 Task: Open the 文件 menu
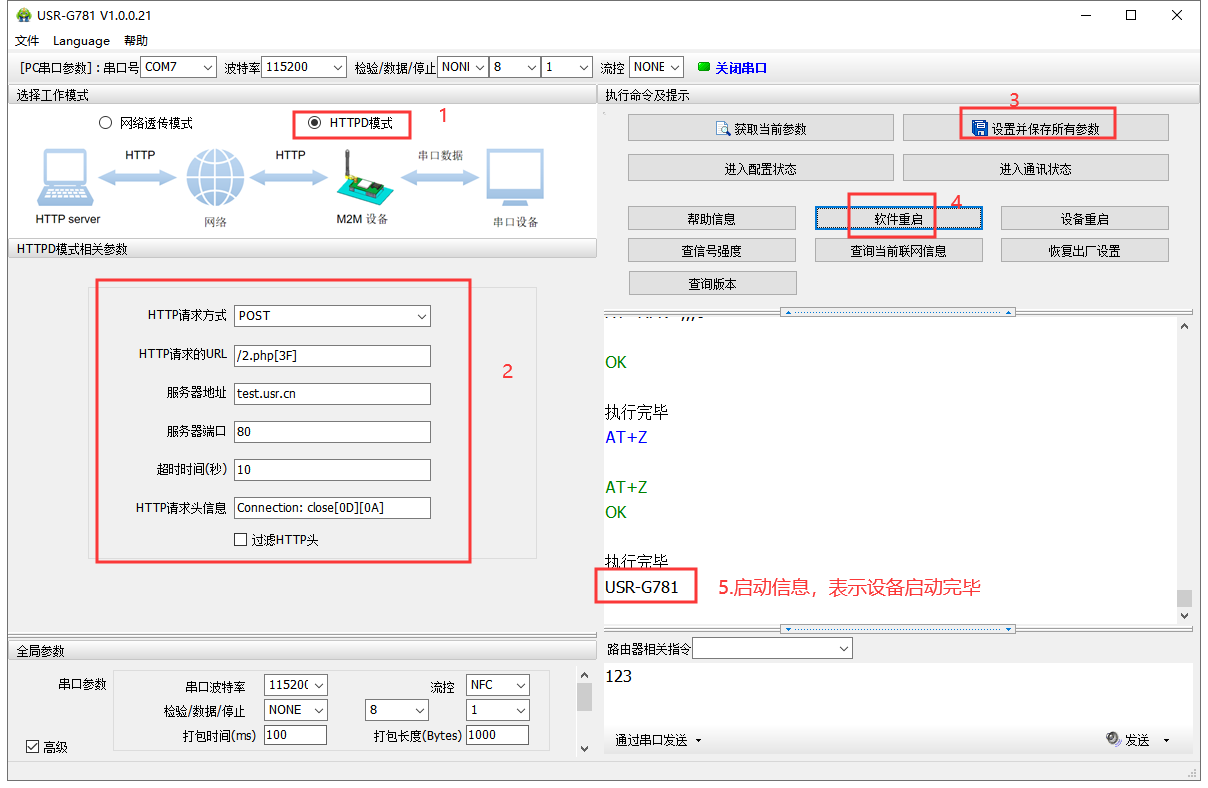click(x=27, y=41)
